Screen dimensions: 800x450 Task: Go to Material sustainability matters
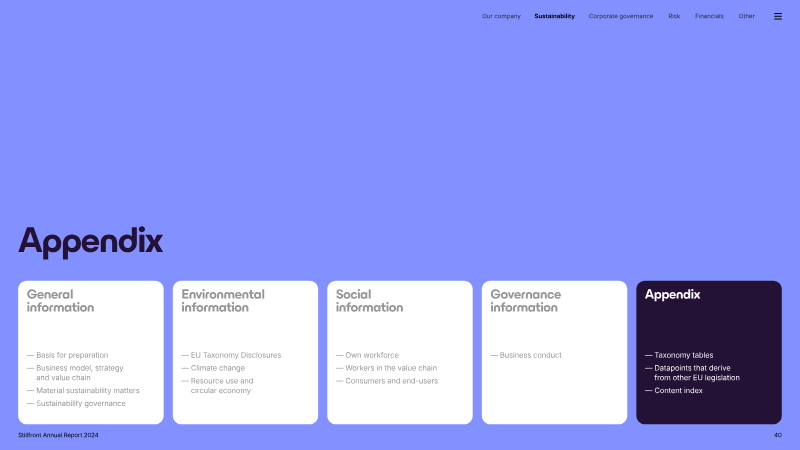point(88,391)
